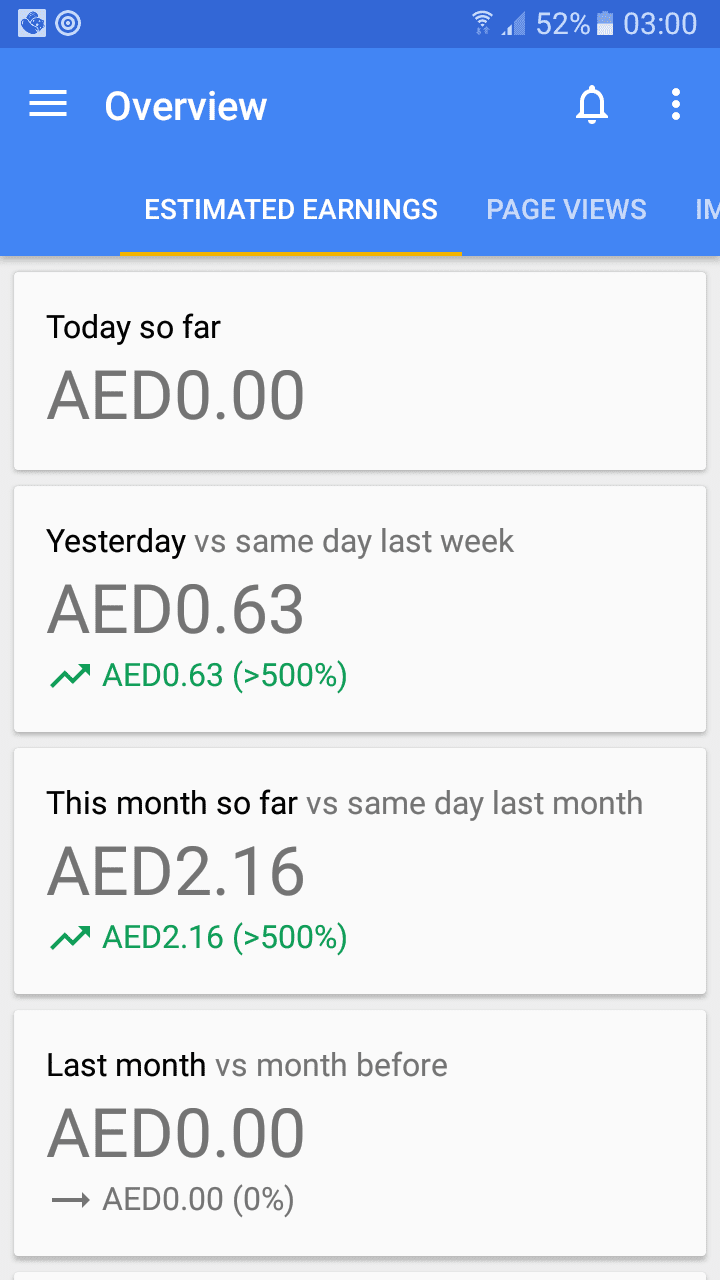Viewport: 720px width, 1280px height.
Task: Tap the flat arrow under Last month
Action: [70, 1200]
